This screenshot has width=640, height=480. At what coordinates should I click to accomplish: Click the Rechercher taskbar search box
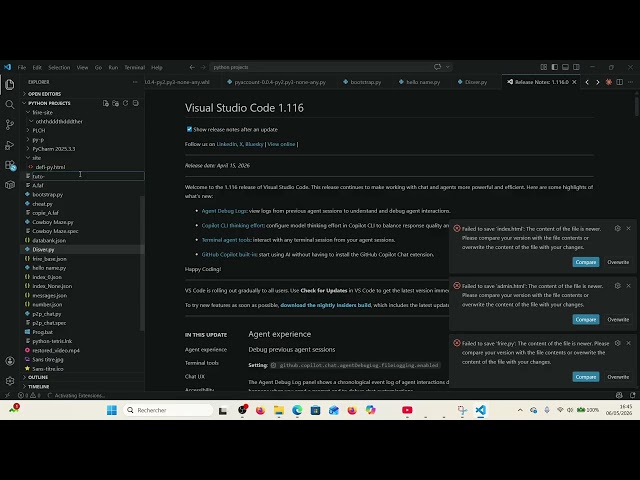pos(168,410)
